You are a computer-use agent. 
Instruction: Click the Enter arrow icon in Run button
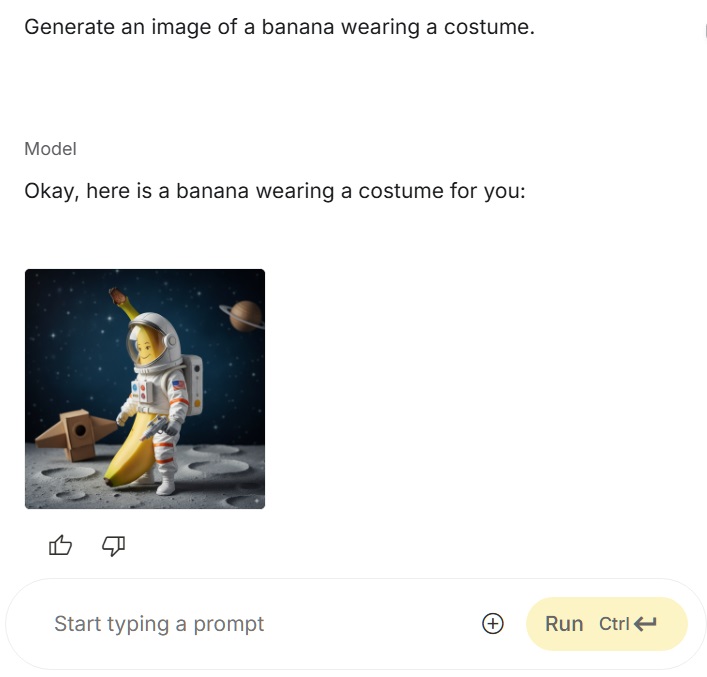645,624
